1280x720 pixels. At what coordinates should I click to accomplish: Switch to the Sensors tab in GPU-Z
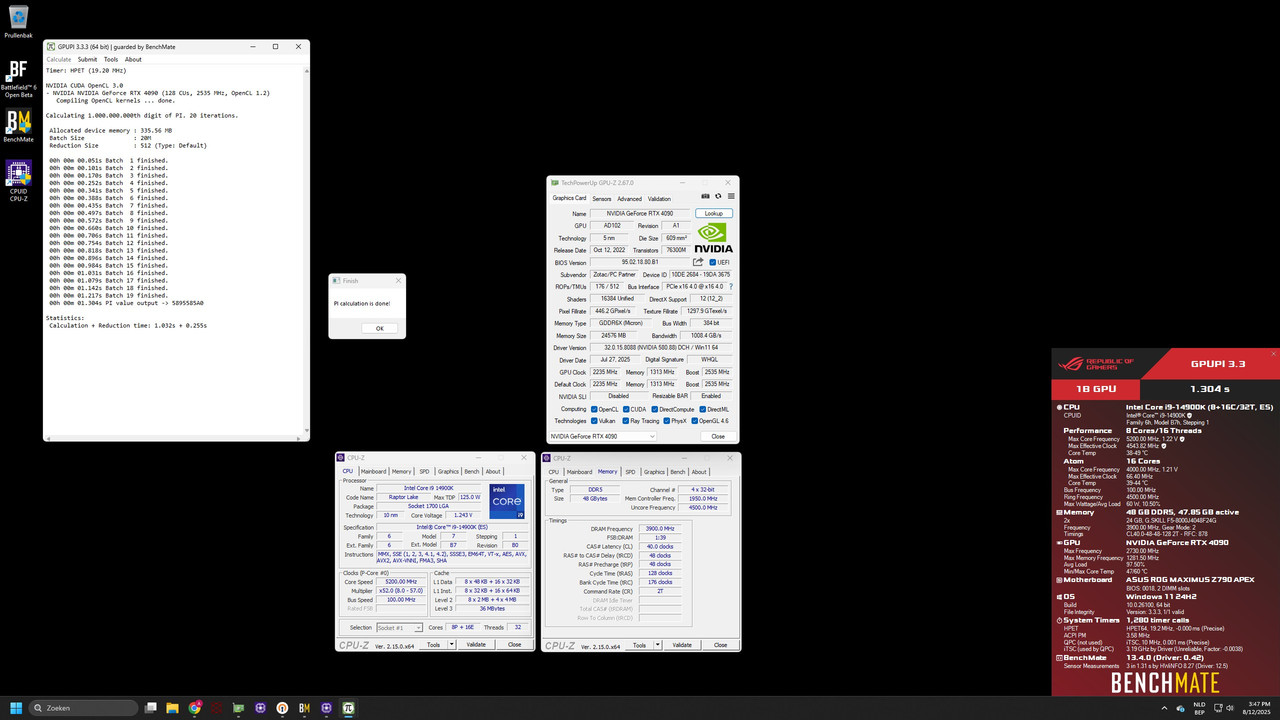[602, 199]
